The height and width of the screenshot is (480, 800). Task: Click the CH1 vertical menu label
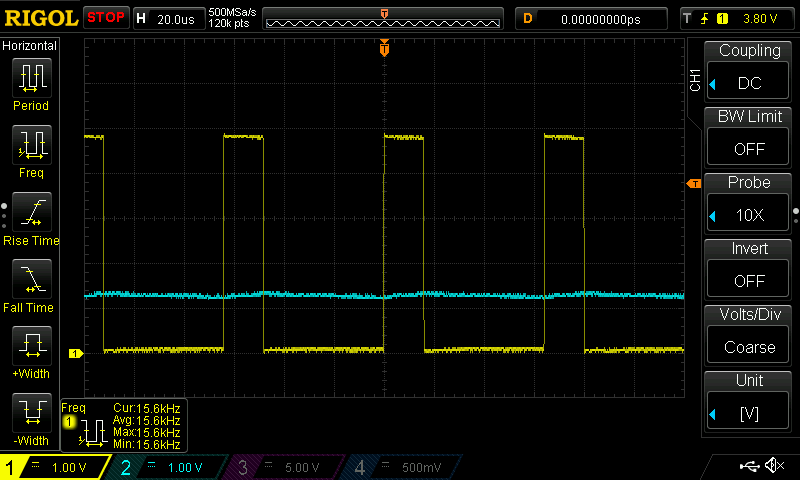tap(695, 80)
